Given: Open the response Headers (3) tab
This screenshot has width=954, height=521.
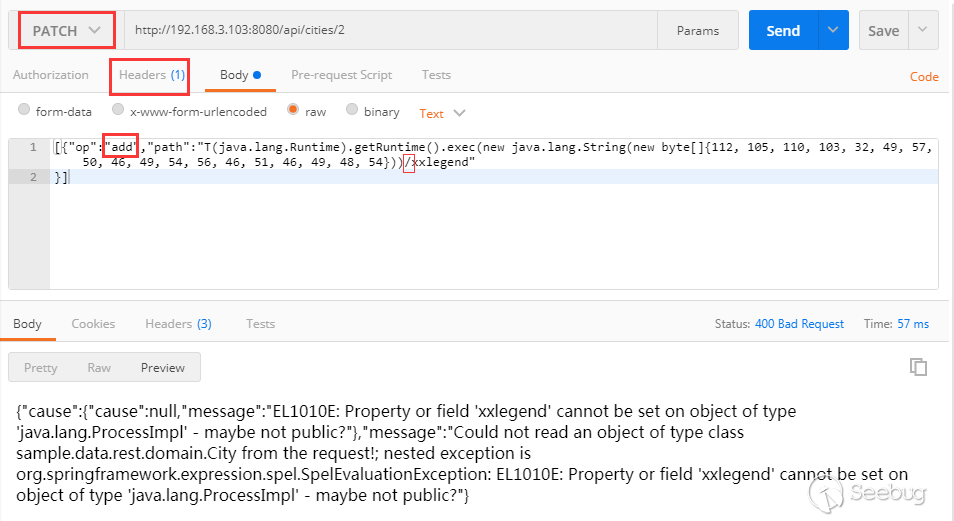Looking at the screenshot, I should (178, 324).
